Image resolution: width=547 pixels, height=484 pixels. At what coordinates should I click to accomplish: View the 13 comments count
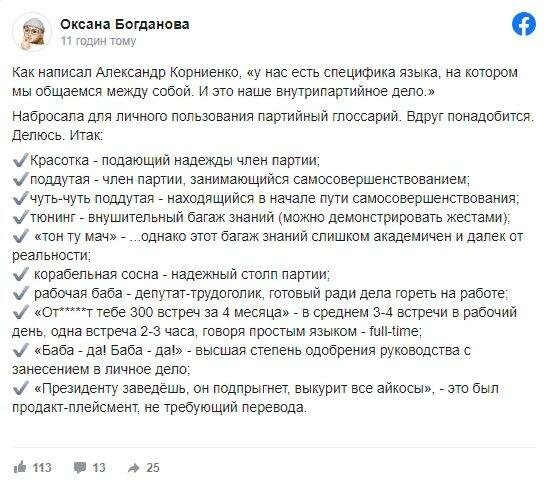(99, 468)
